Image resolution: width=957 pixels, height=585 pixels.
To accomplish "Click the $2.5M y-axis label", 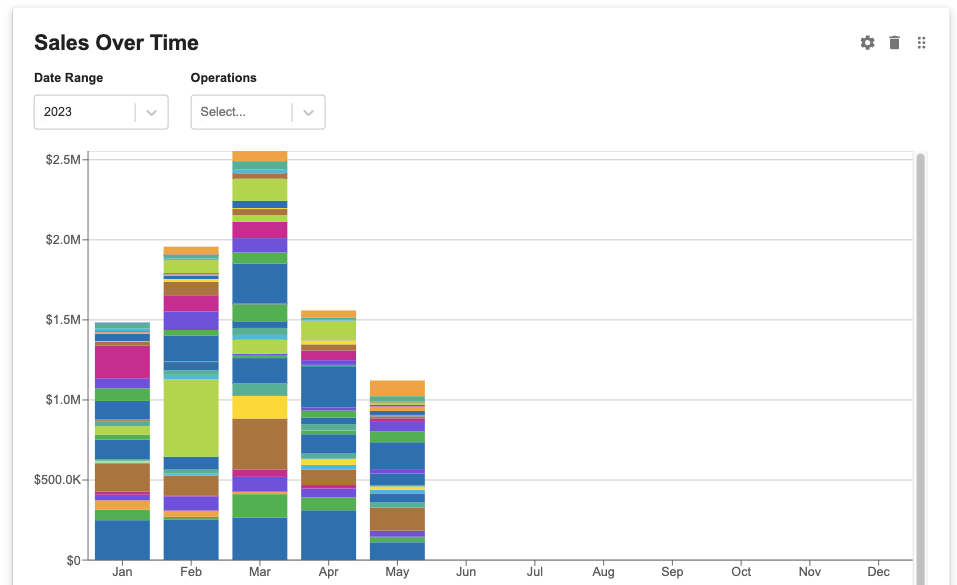I will pos(63,160).
